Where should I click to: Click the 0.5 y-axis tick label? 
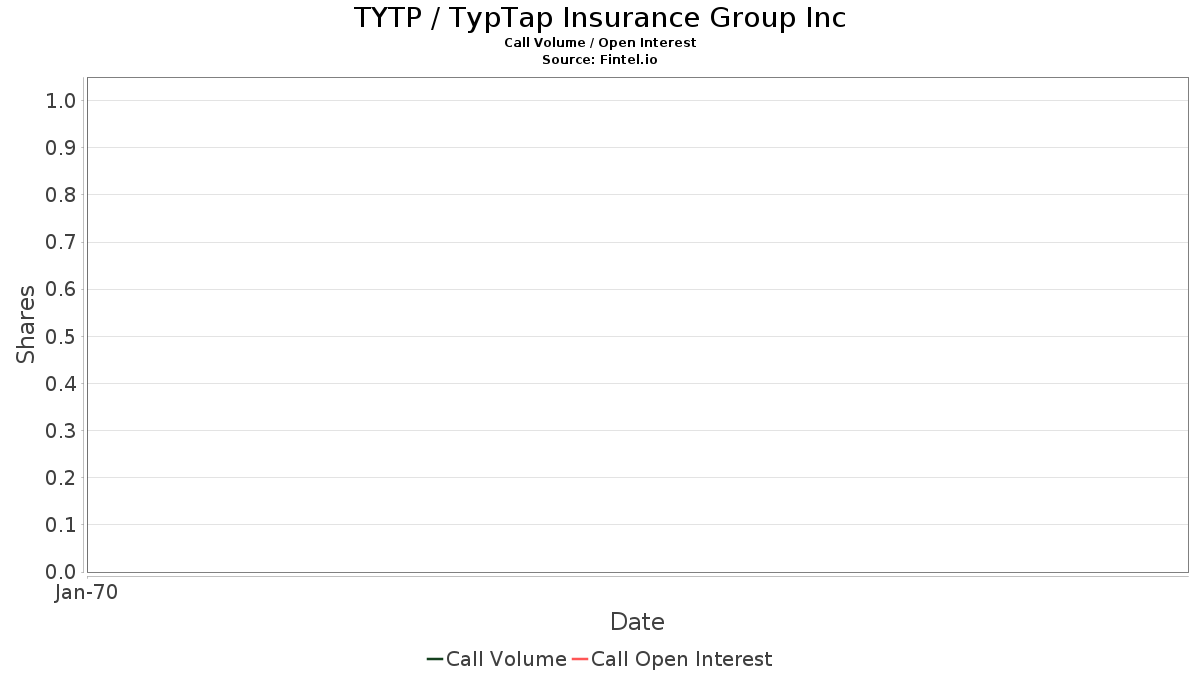(61, 336)
